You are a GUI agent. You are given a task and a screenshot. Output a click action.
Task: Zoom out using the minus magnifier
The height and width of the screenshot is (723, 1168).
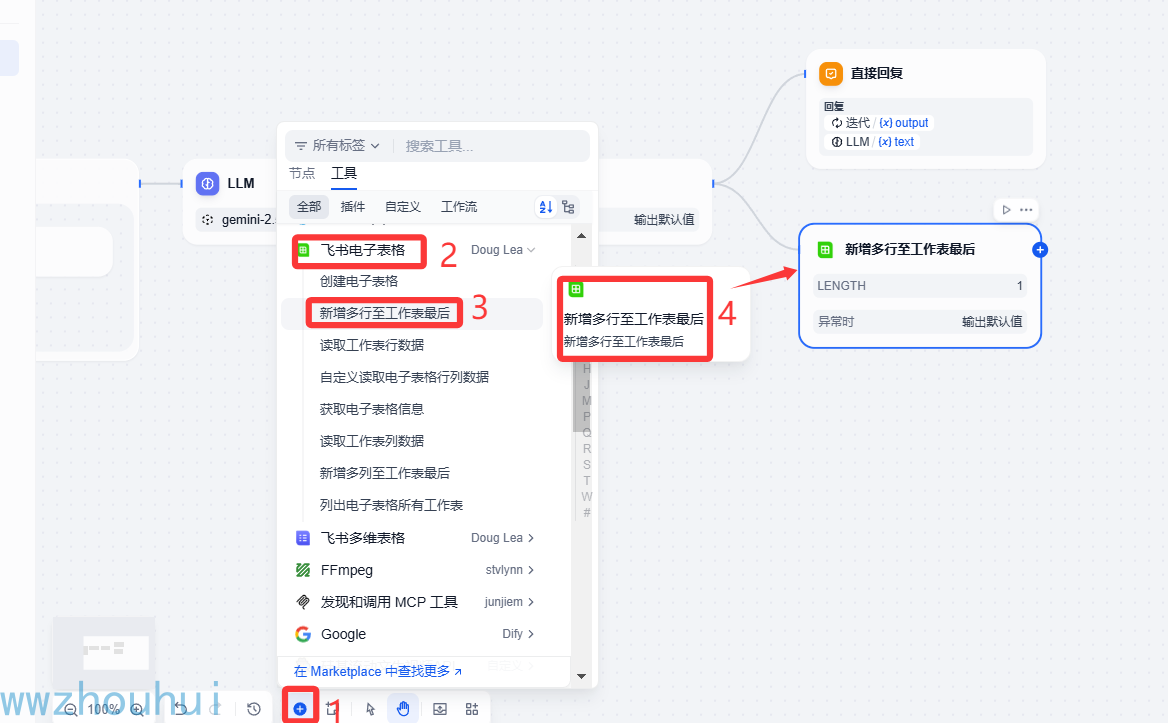point(71,710)
